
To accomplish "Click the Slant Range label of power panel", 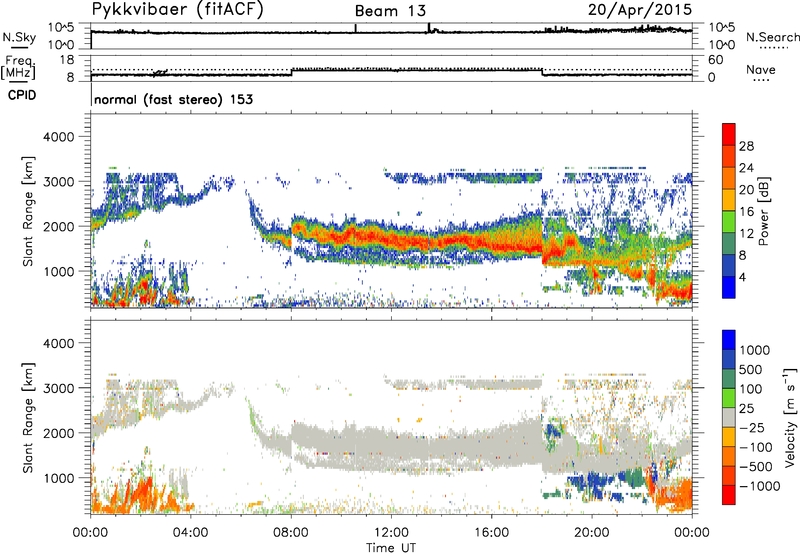I will point(28,211).
